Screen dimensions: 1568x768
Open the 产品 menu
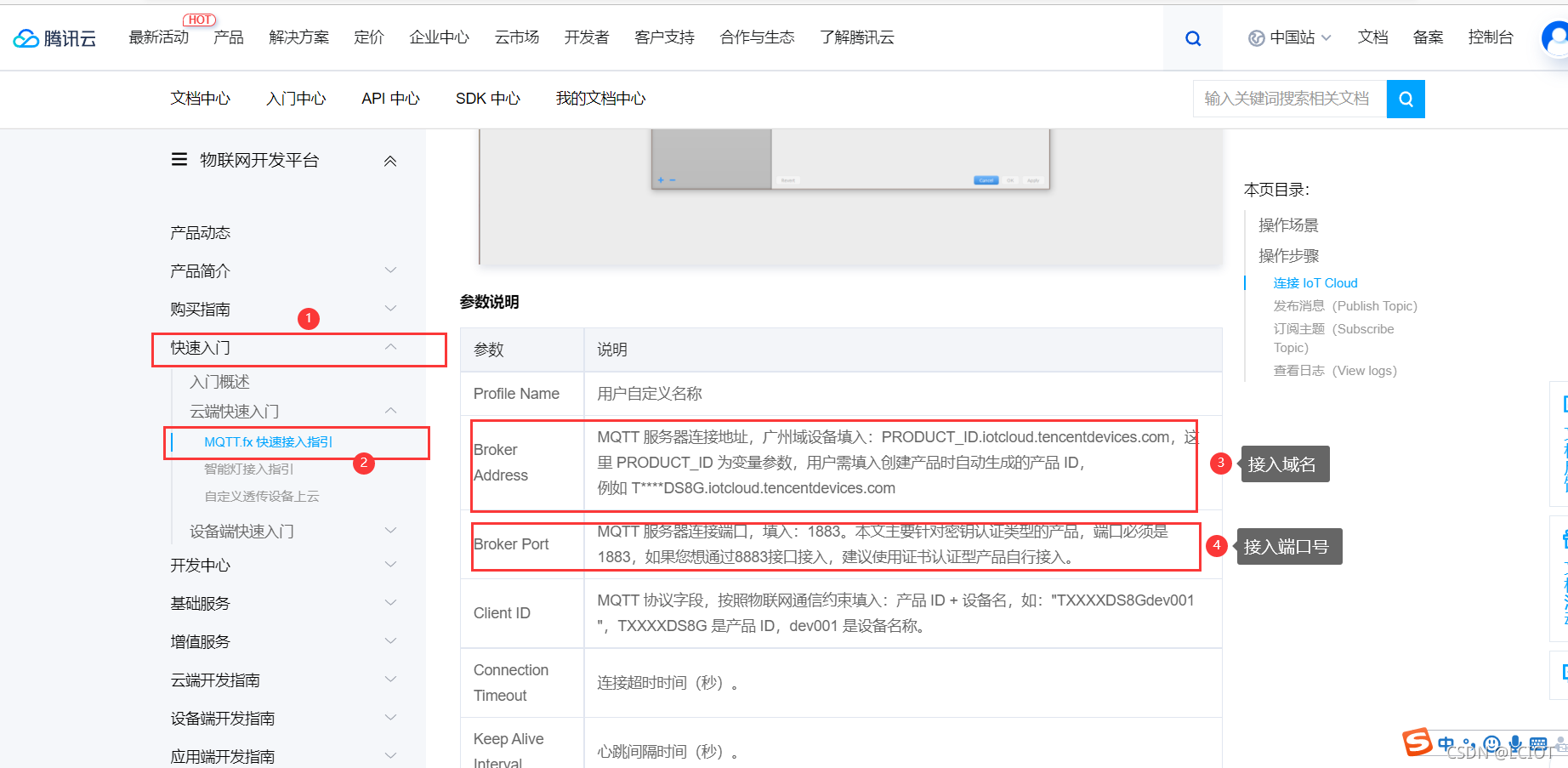click(x=229, y=37)
